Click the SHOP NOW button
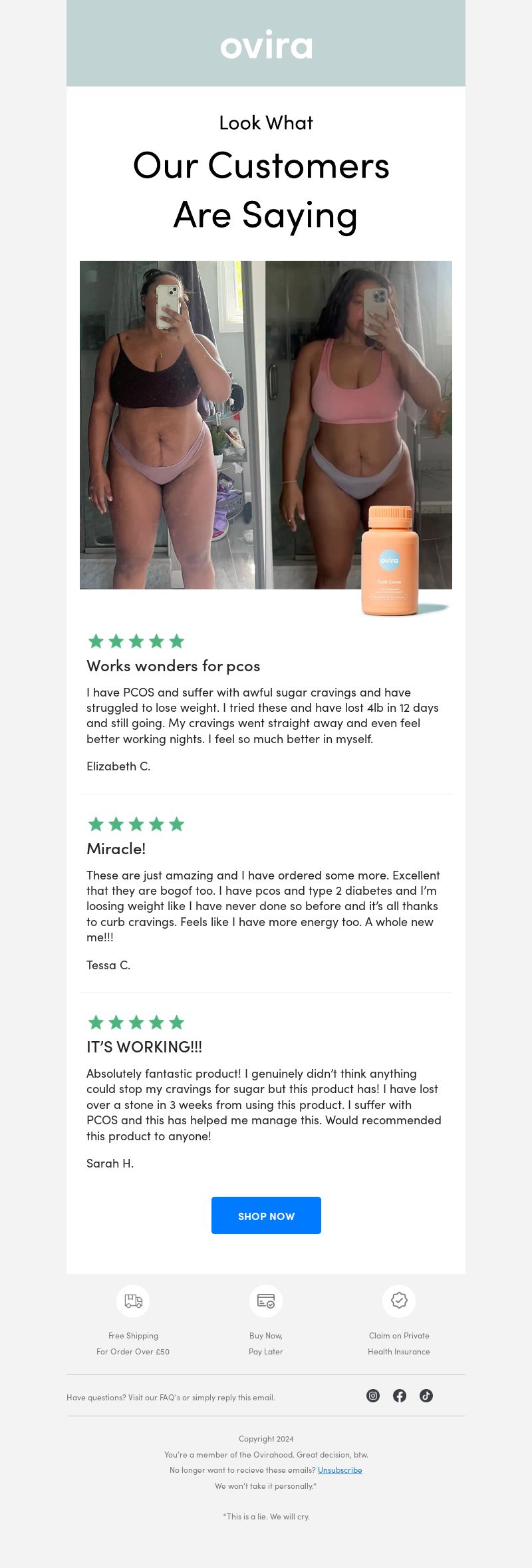 coord(266,1215)
